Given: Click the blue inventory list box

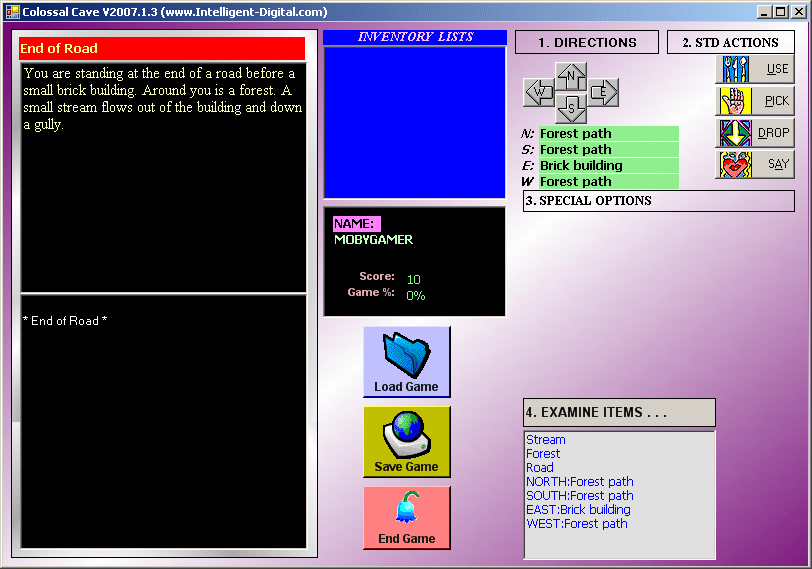Looking at the screenshot, I should pos(414,121).
